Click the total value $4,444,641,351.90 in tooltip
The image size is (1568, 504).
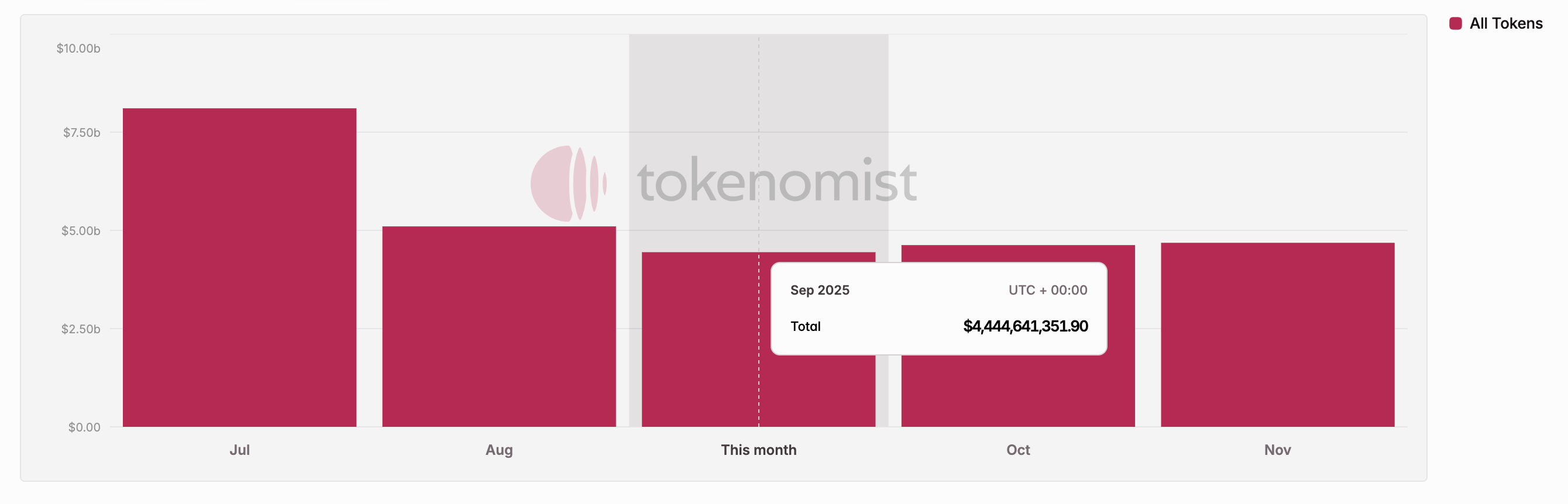click(1025, 326)
